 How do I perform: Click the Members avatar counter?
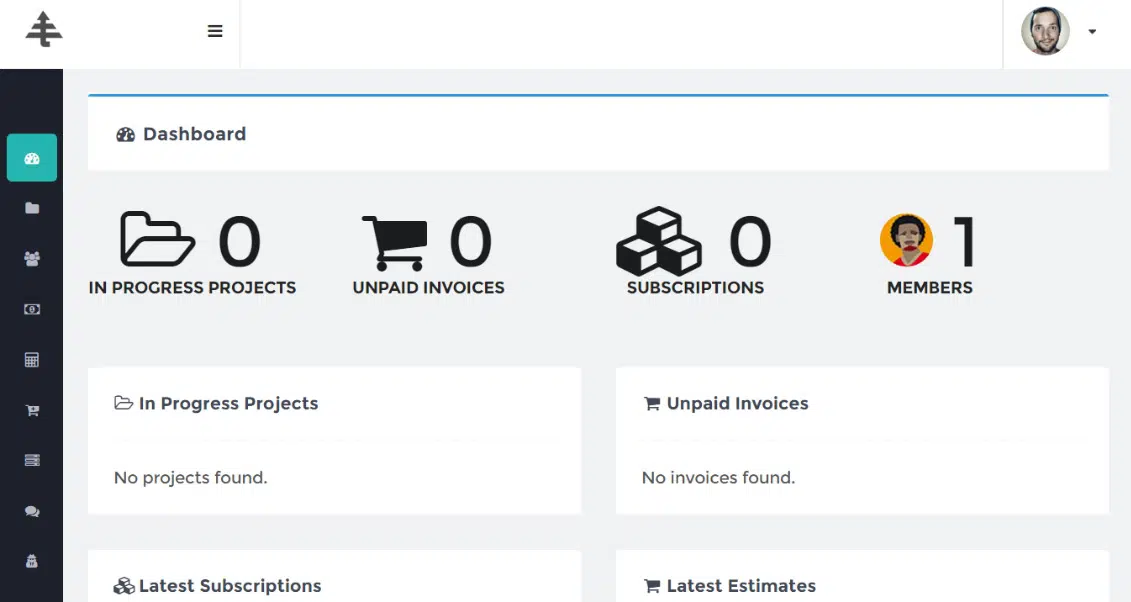929,254
